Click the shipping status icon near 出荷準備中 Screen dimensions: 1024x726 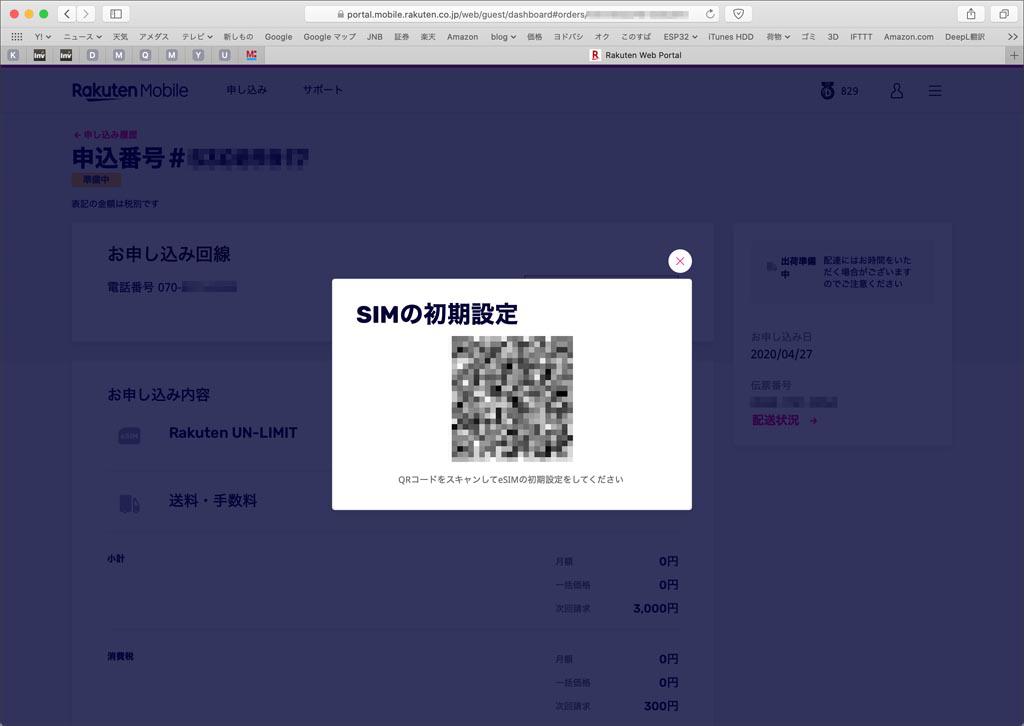(x=771, y=266)
